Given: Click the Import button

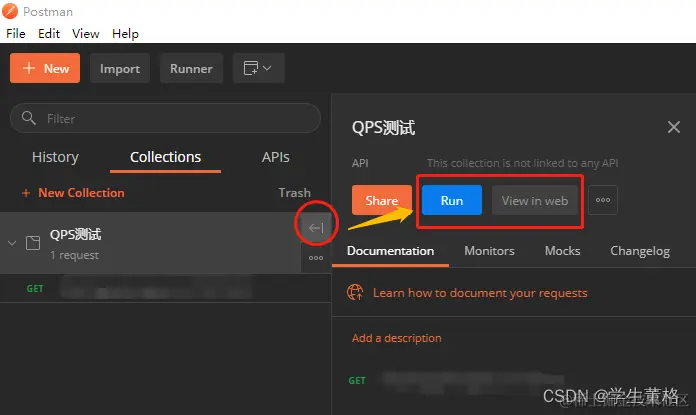Looking at the screenshot, I should pos(120,68).
